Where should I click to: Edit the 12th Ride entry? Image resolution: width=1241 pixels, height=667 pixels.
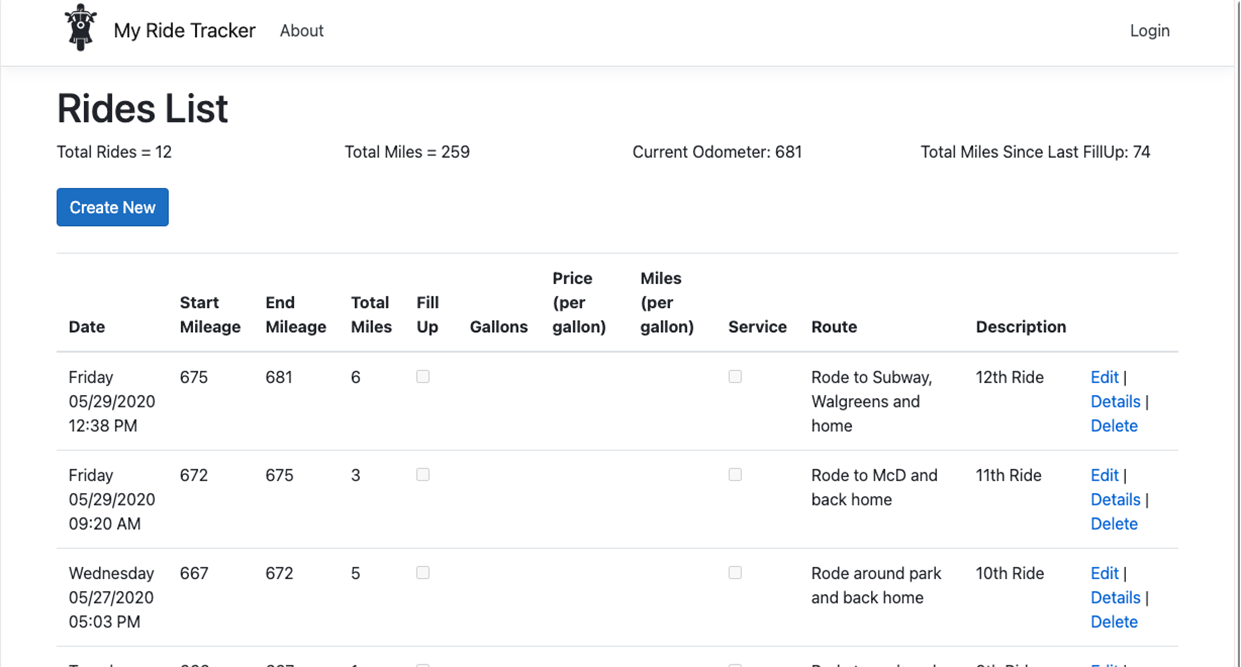(x=1104, y=377)
